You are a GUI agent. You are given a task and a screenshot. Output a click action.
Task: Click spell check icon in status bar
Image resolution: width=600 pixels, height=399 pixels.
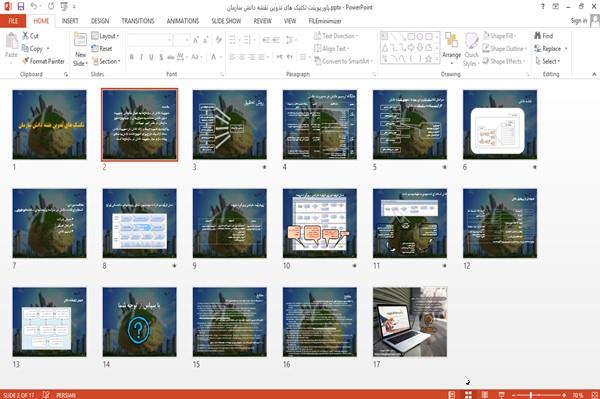[x=46, y=395]
